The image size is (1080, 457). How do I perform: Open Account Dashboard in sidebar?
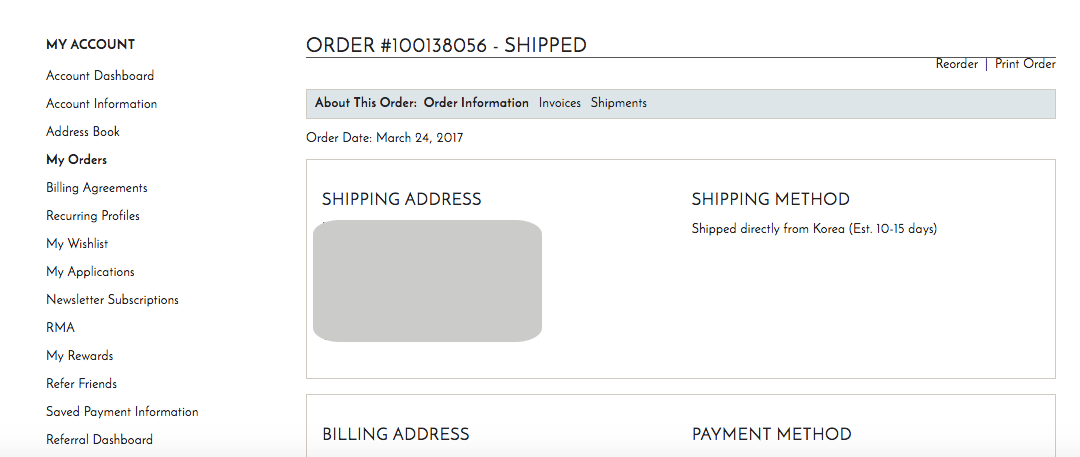(x=100, y=76)
